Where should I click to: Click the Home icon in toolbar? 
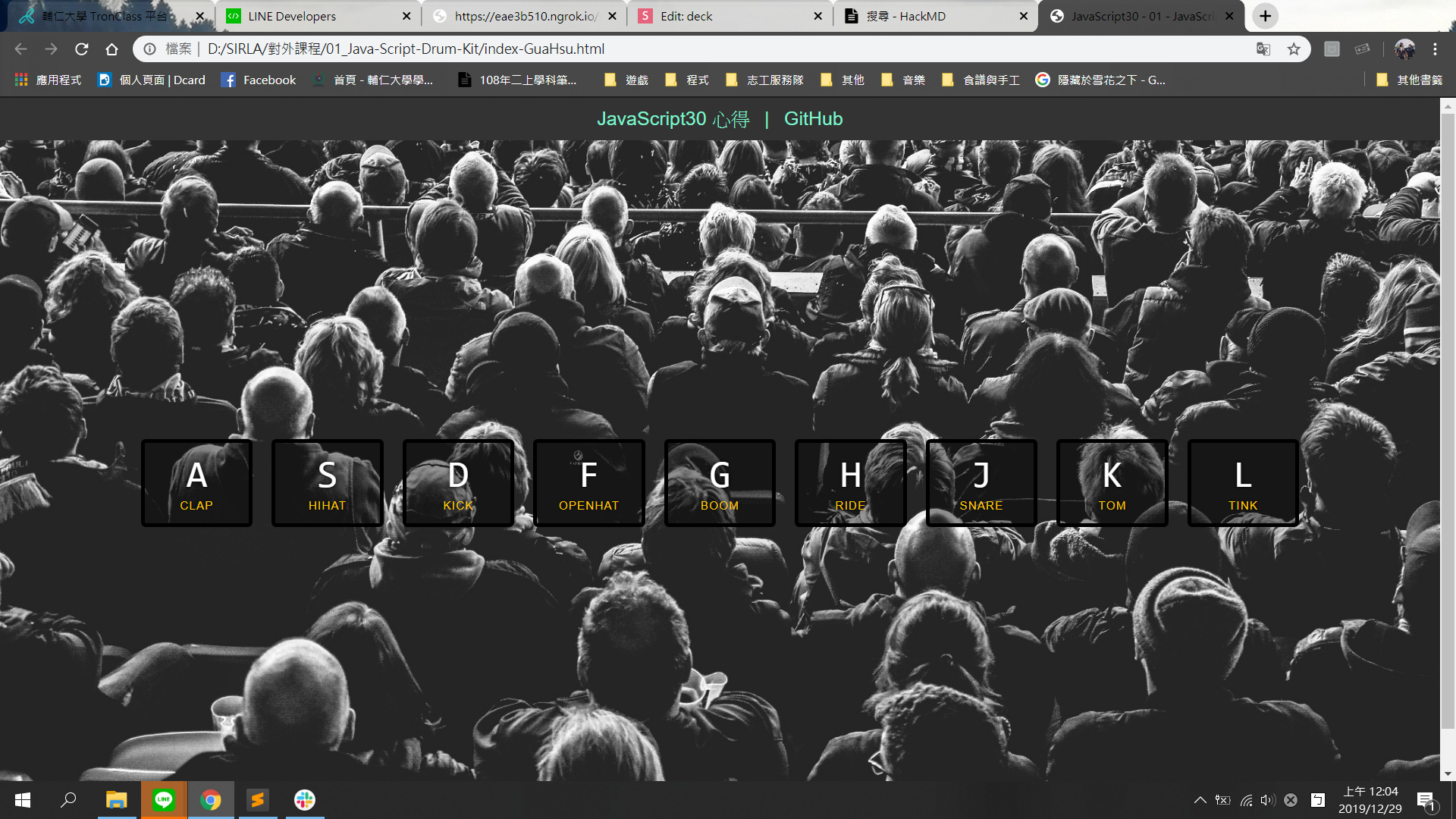click(111, 49)
